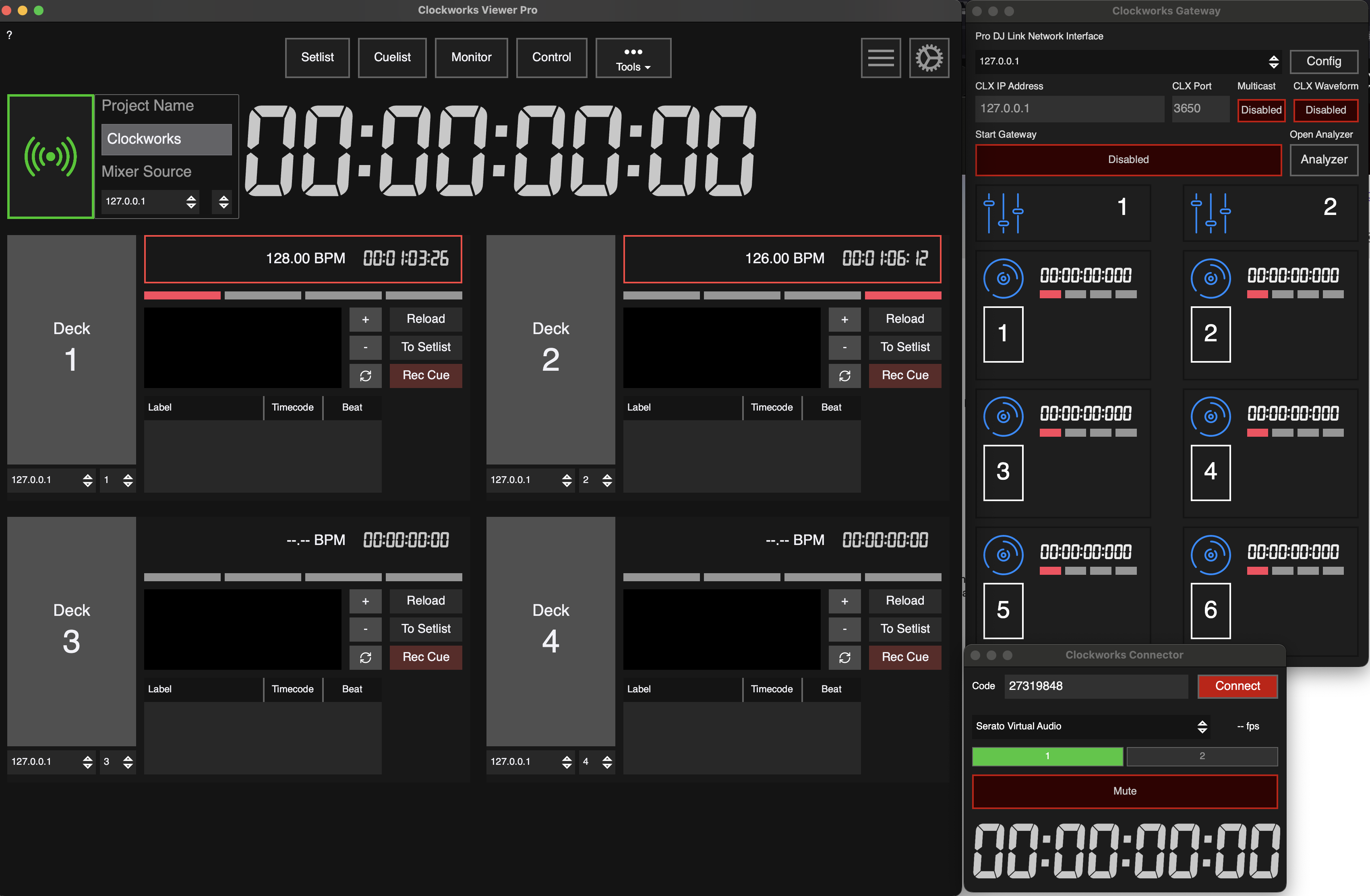Open Pro DJ Link Network Interface dropdown
The image size is (1370, 896).
tap(1128, 61)
